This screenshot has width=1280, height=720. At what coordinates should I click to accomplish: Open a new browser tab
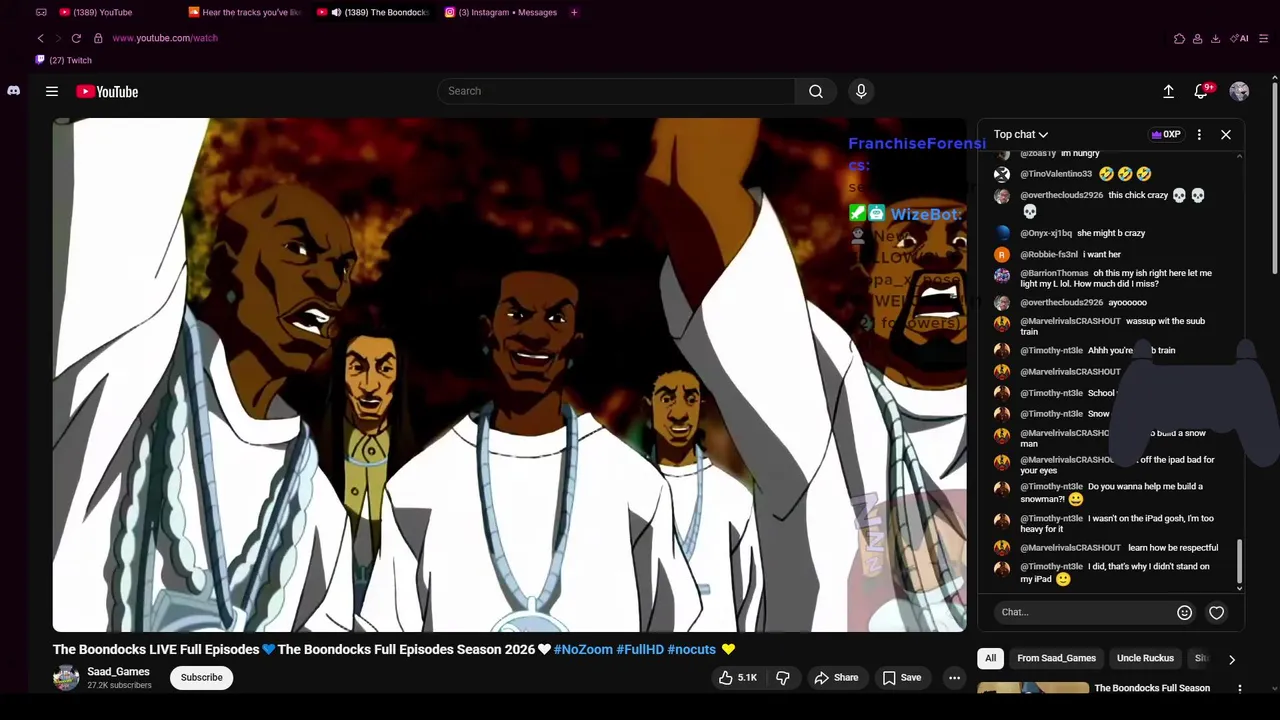coord(574,12)
